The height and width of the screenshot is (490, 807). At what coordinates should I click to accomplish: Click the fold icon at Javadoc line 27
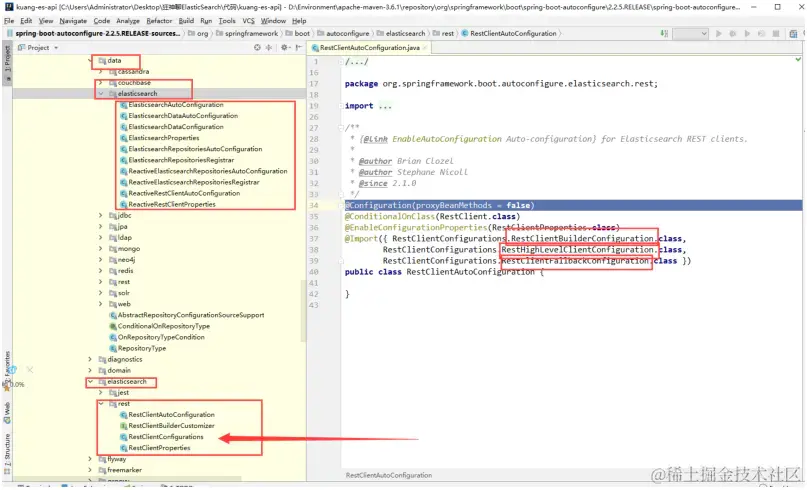click(341, 127)
